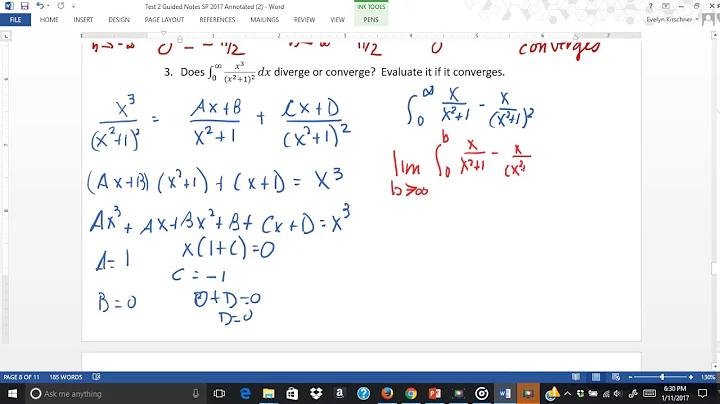Click the Undo arrow icon

click(40, 6)
